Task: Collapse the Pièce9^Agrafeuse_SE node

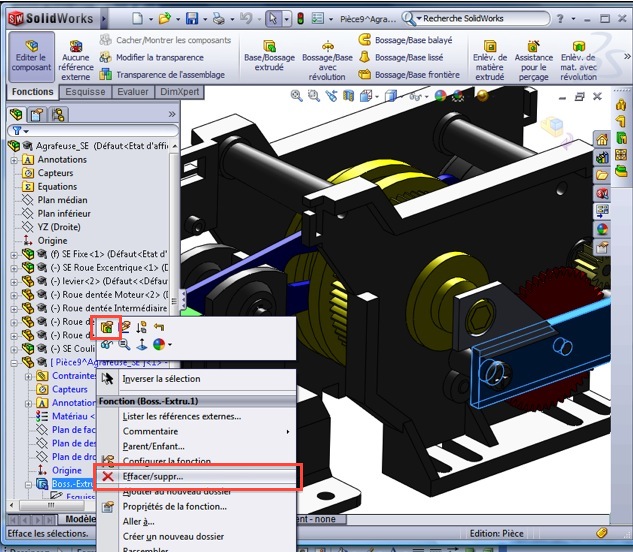Action: (14, 363)
